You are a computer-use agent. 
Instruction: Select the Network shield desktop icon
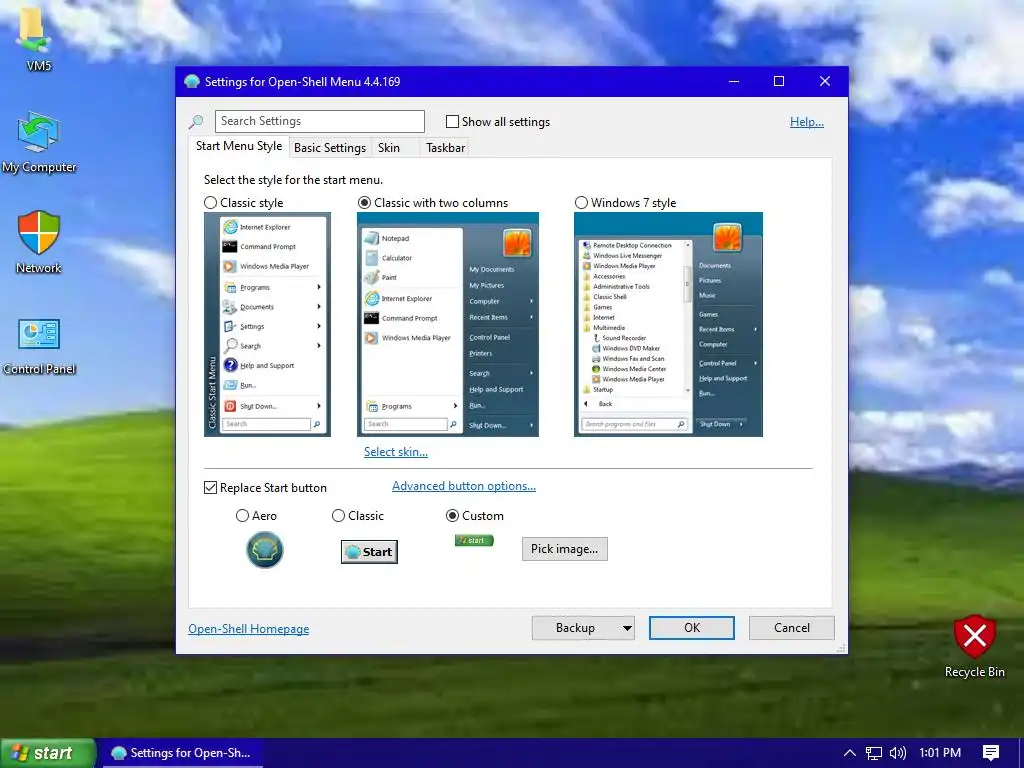click(x=39, y=232)
